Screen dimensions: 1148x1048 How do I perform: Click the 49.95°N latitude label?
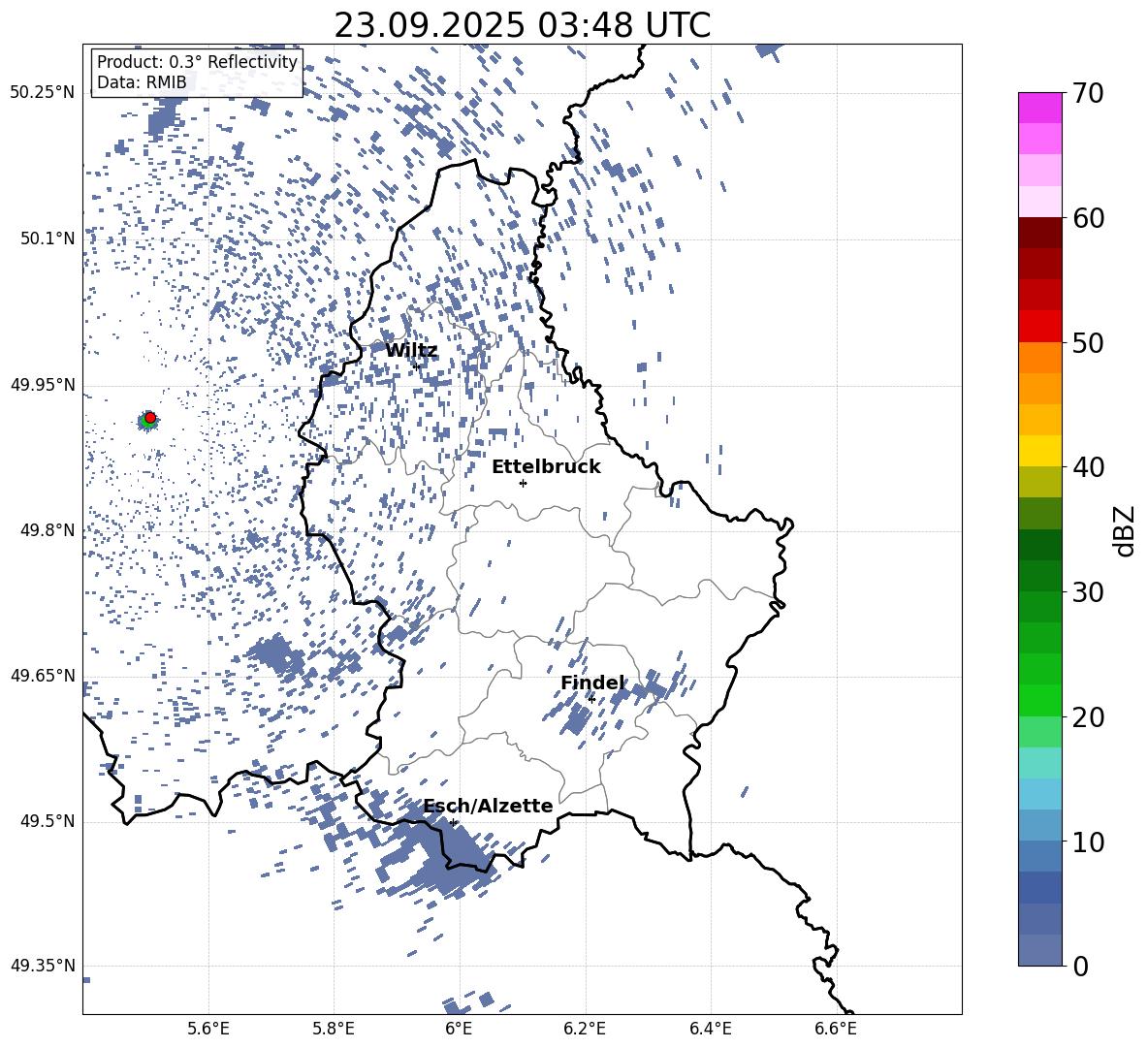[43, 384]
